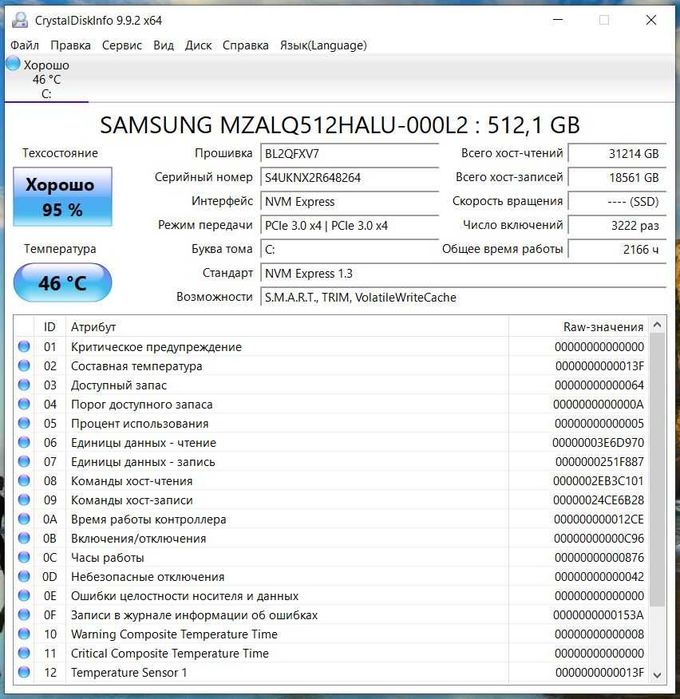The image size is (680, 699).
Task: Click the status circle for attribute 11
Action: click(24, 653)
